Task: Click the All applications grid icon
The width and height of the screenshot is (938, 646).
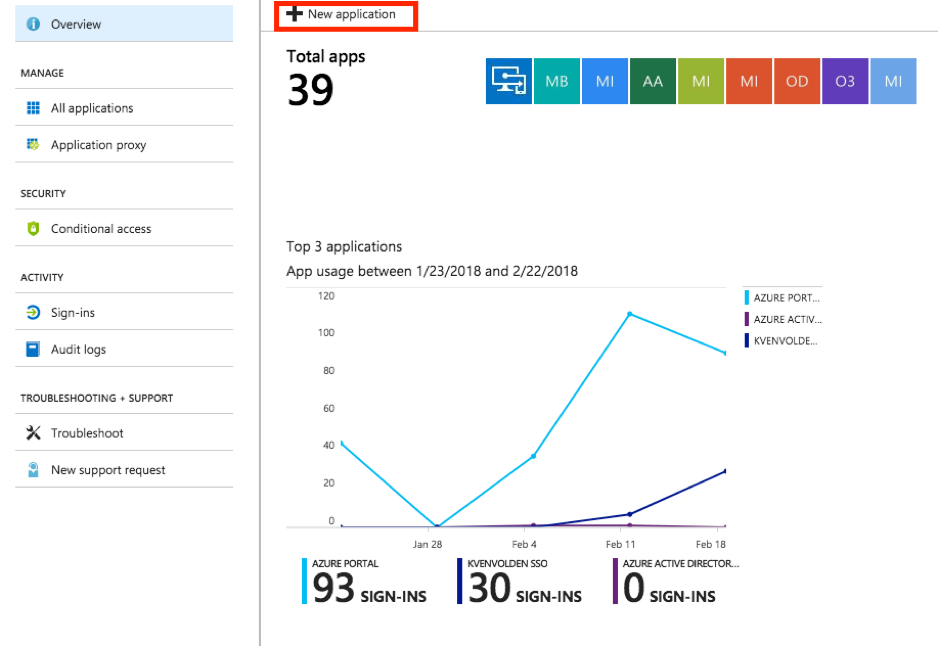Action: (x=34, y=108)
